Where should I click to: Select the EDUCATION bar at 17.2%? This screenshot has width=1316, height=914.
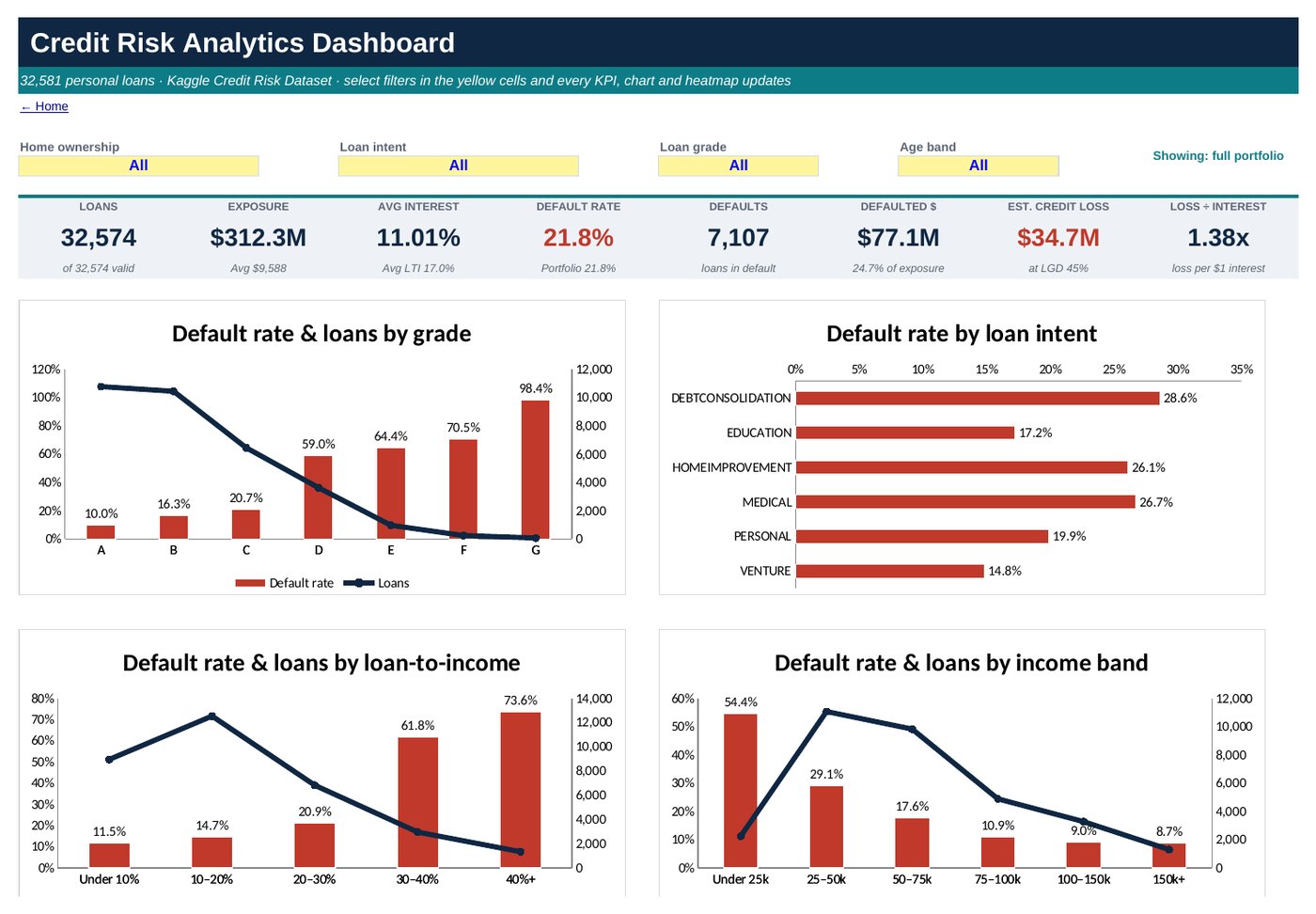[x=905, y=433]
